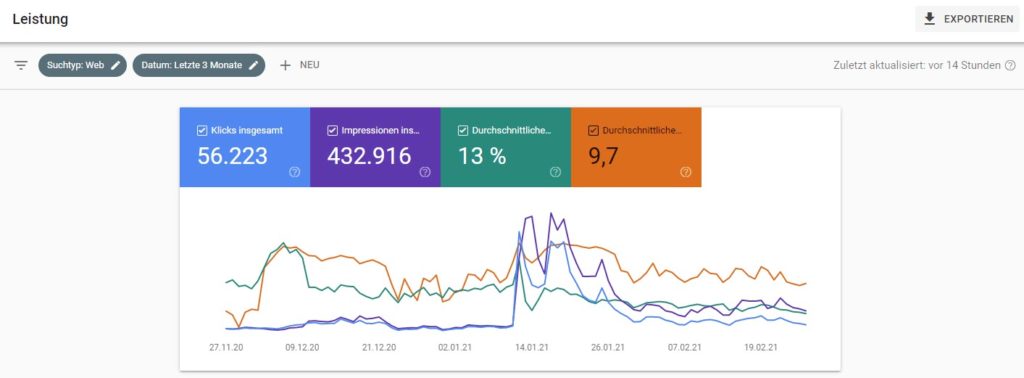
Task: Open help icon on Klicks insgesamt card
Action: [x=295, y=172]
